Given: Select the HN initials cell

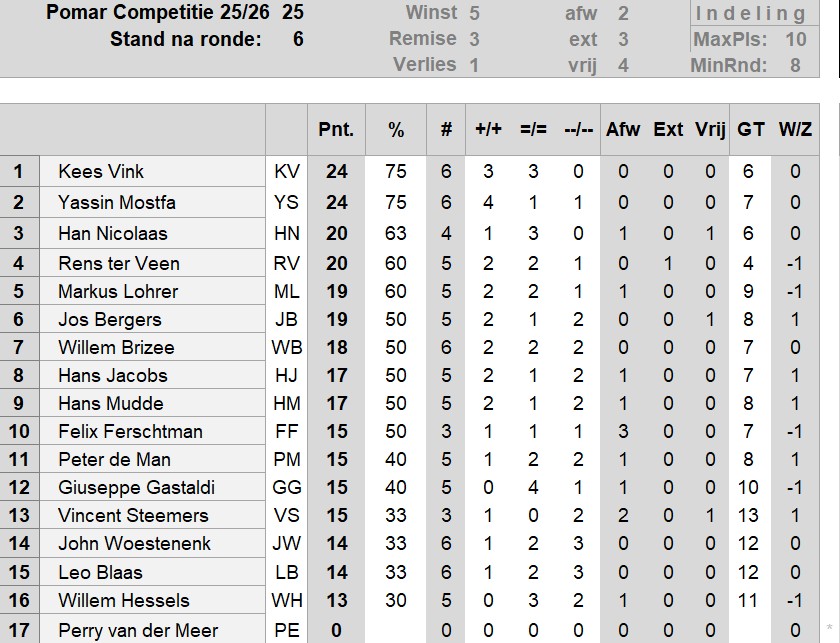Looking at the screenshot, I should [x=286, y=233].
